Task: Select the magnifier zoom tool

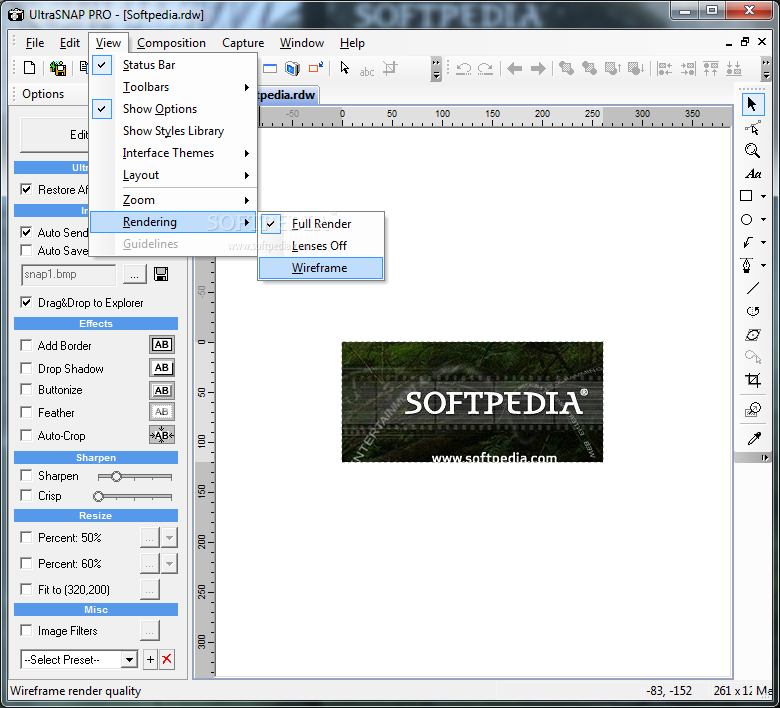Action: 752,151
